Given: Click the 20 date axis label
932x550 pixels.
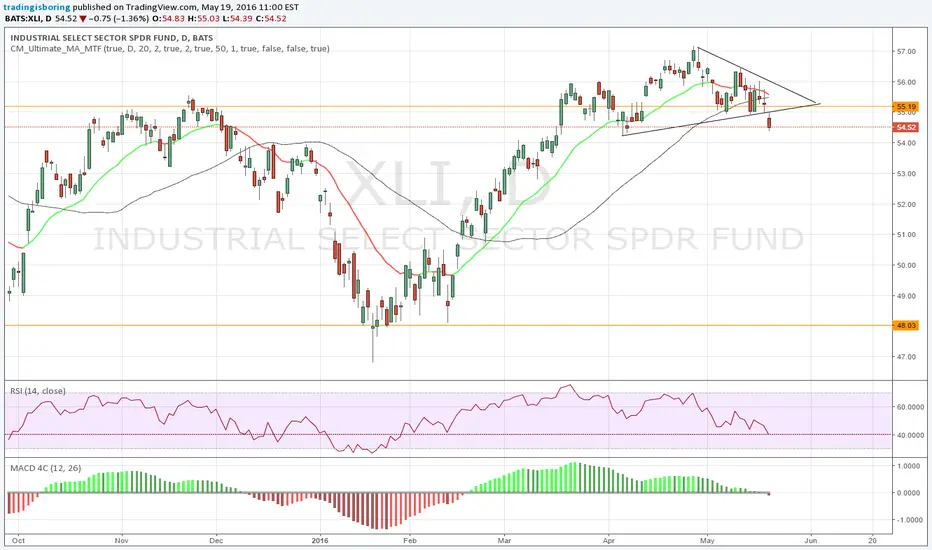Looking at the screenshot, I should pos(872,540).
